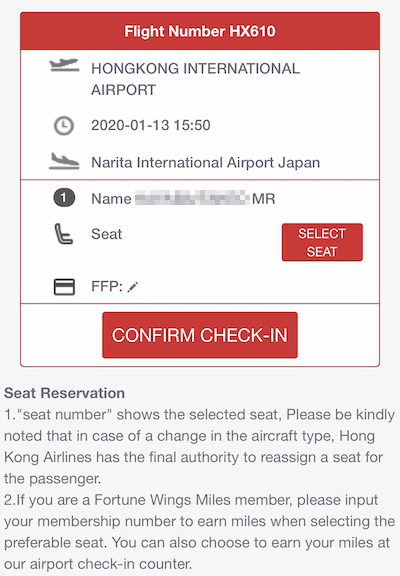Click the Fortune Wings Miles note paragraph
This screenshot has width=400, height=576.
coord(199,532)
